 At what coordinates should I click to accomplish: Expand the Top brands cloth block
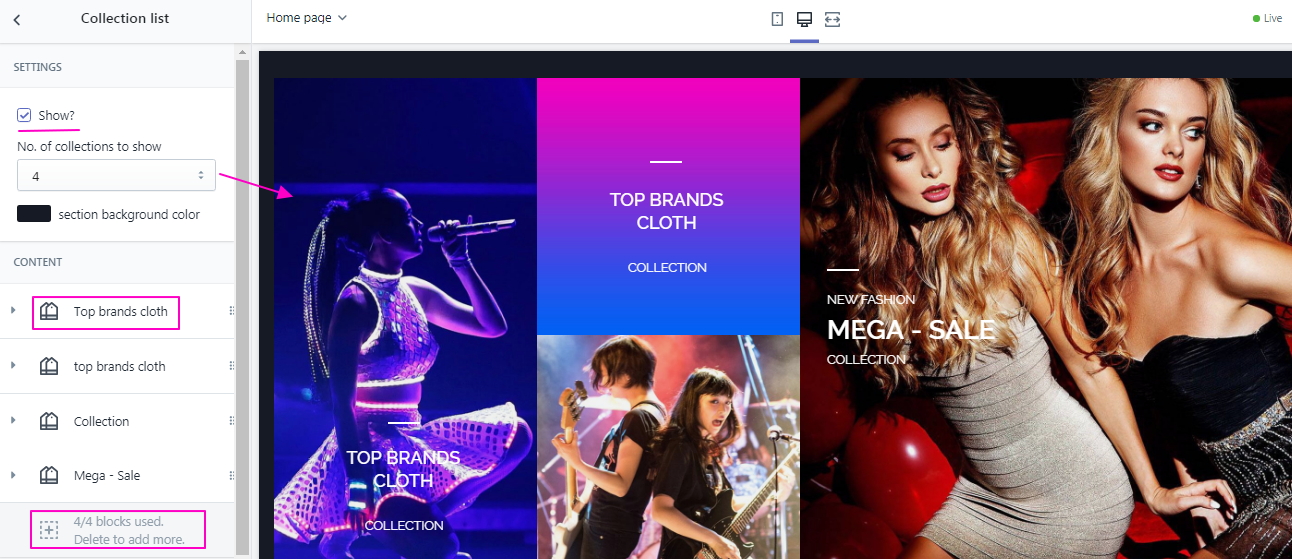coord(13,311)
